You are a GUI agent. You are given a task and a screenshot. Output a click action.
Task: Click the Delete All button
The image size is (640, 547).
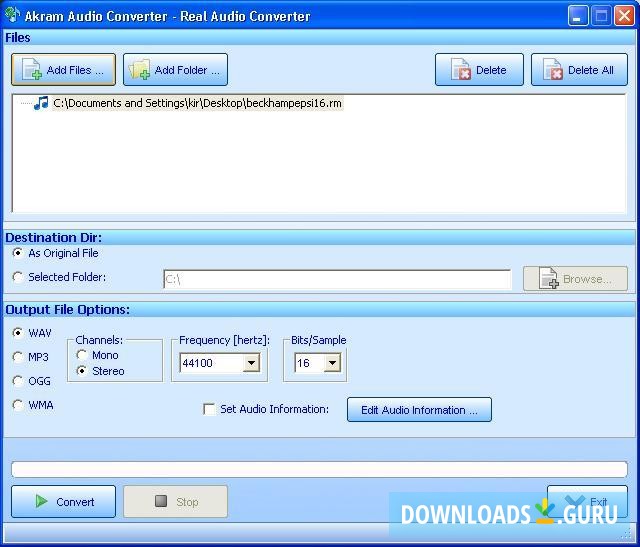[579, 70]
